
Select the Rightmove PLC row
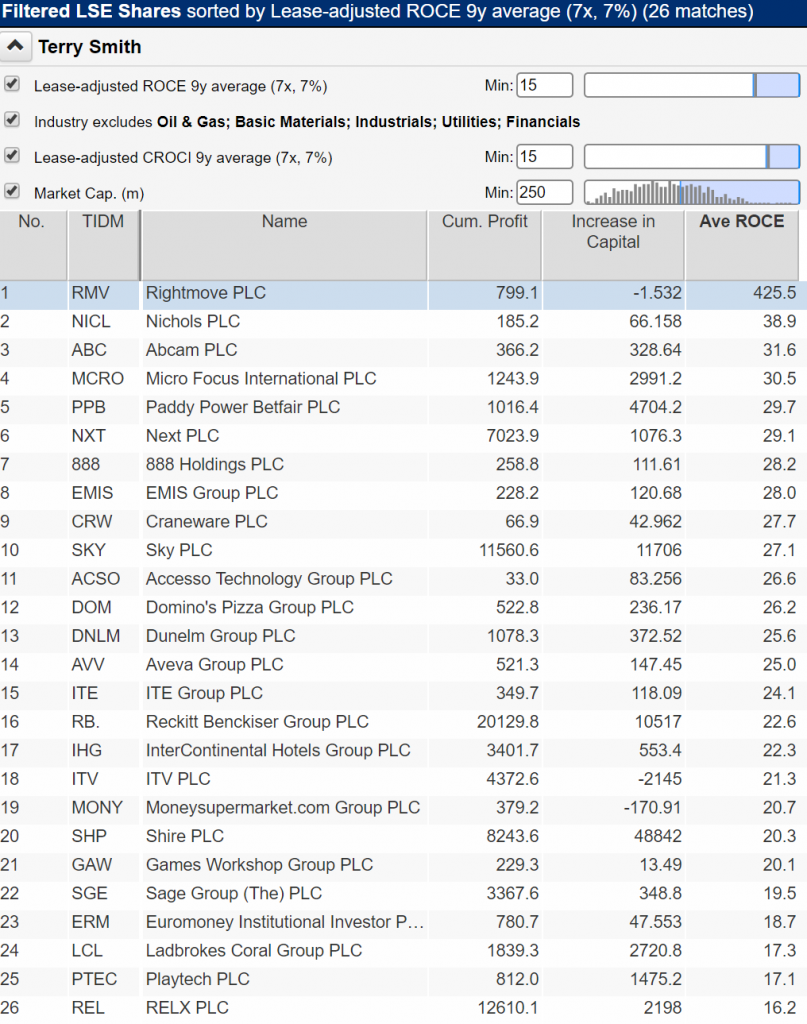tap(404, 293)
